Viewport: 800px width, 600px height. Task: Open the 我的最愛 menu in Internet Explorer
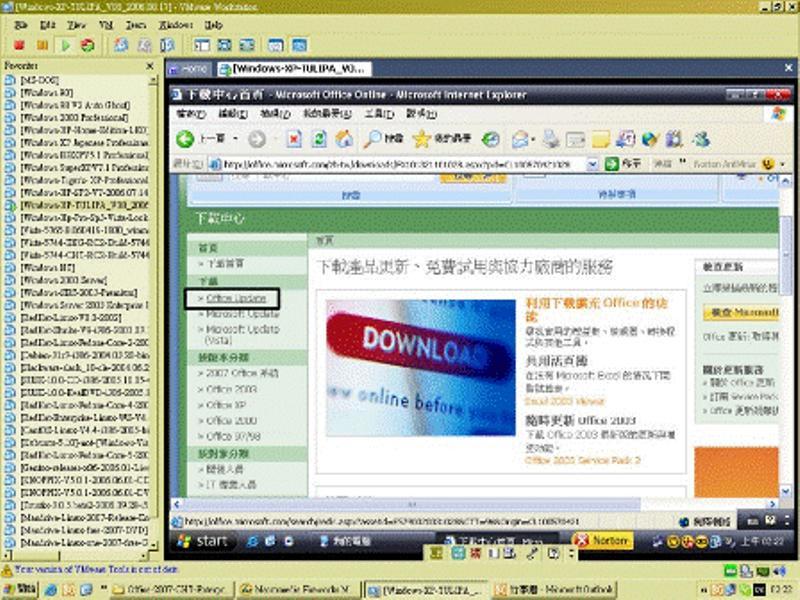328,113
